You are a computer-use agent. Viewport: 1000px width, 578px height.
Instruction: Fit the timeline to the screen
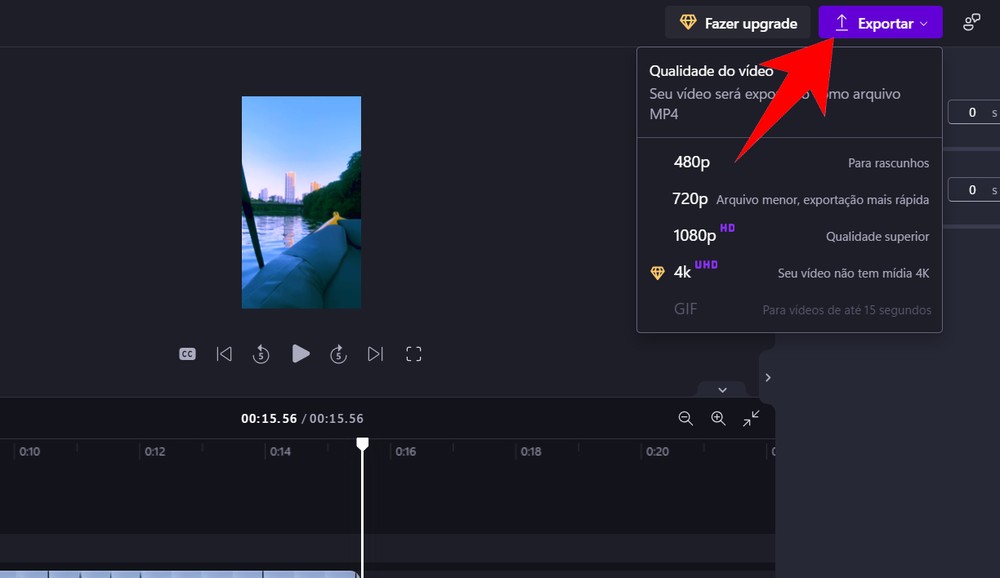tap(751, 418)
